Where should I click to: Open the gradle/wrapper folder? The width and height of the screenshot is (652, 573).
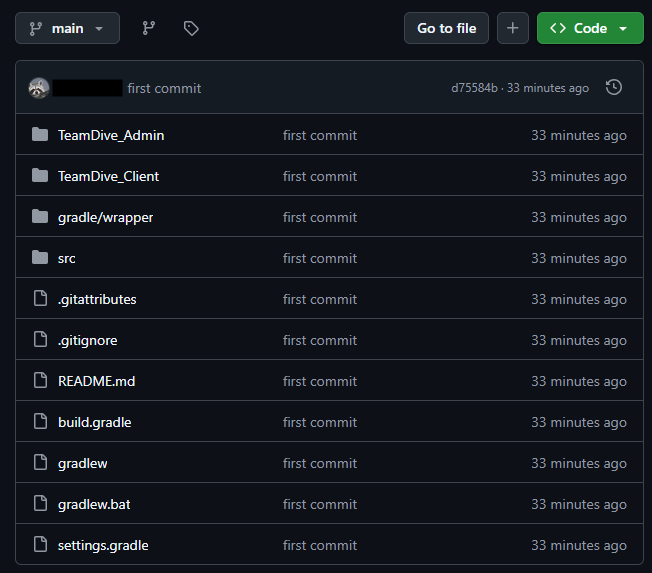[105, 217]
